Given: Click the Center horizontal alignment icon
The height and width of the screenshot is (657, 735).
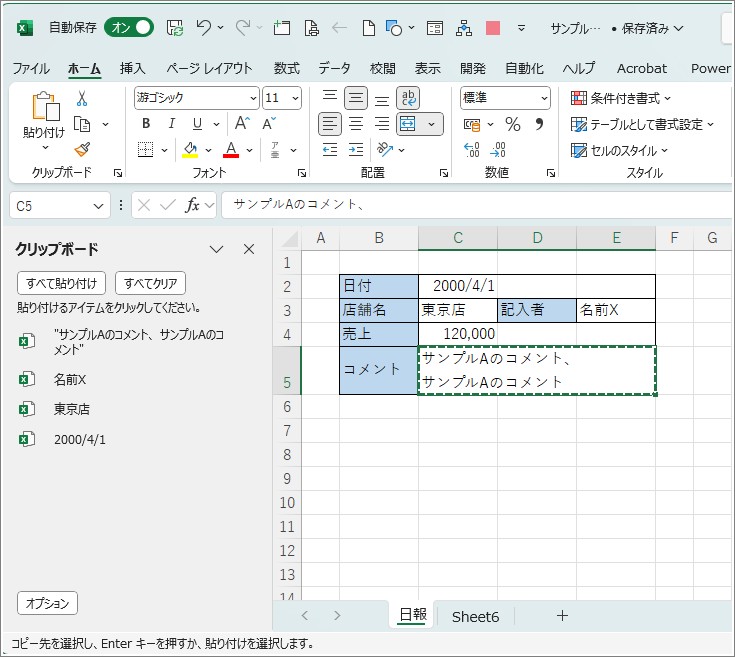Looking at the screenshot, I should [356, 124].
